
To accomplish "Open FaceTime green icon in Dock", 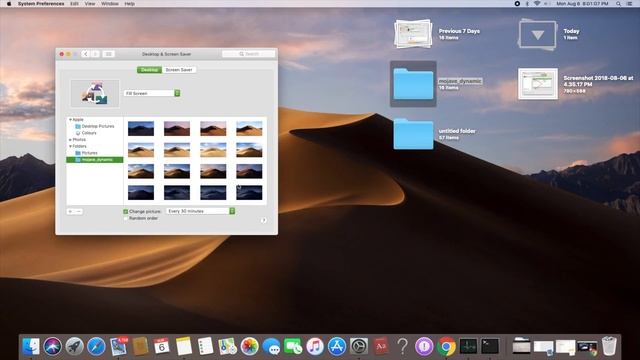I will [293, 346].
